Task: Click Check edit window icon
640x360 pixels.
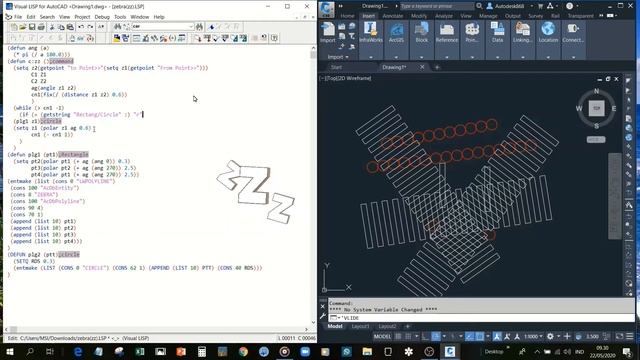Action: pyautogui.click(x=216, y=38)
